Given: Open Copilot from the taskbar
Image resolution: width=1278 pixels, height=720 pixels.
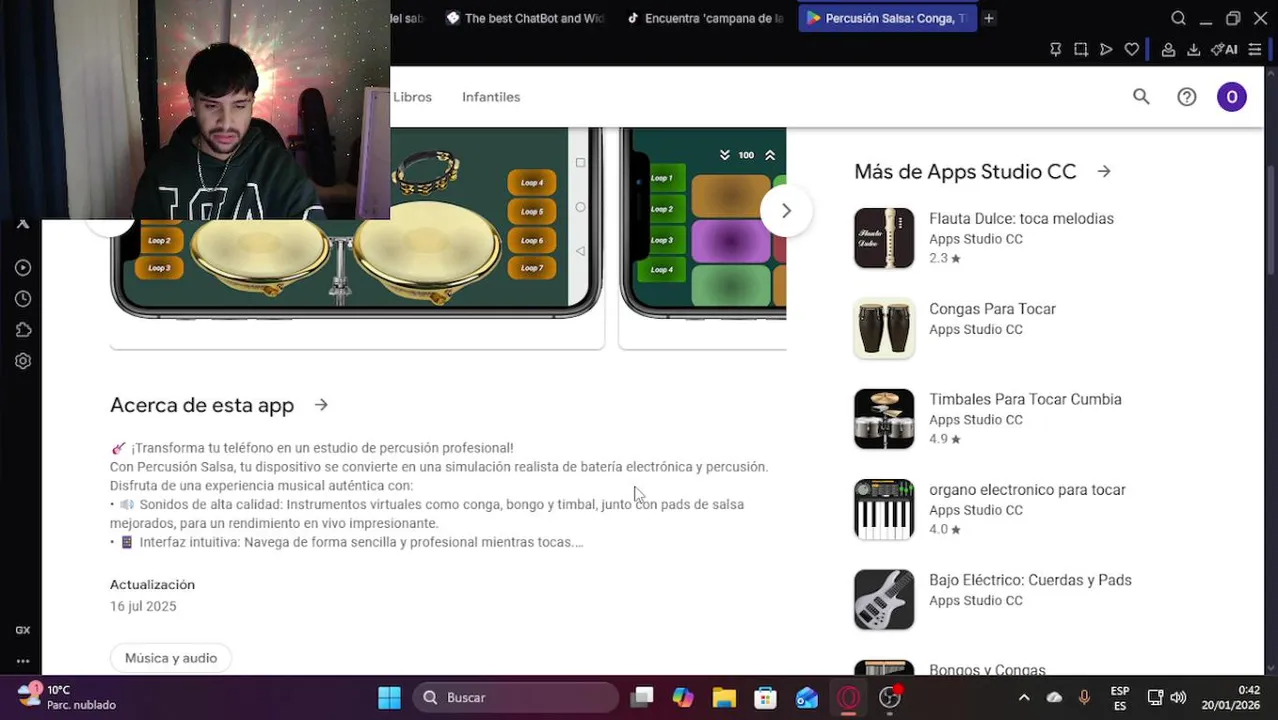Looking at the screenshot, I should (x=683, y=697).
